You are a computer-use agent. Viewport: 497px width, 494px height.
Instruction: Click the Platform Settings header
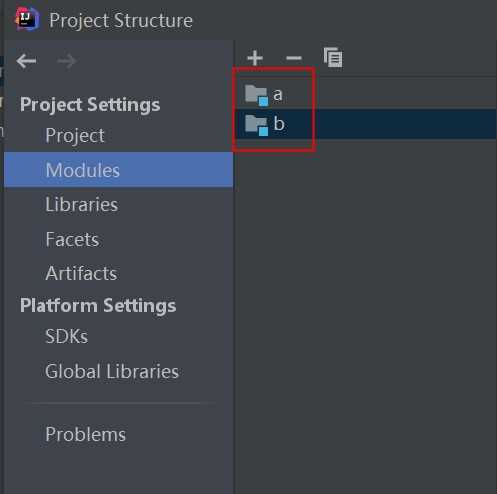pos(98,306)
